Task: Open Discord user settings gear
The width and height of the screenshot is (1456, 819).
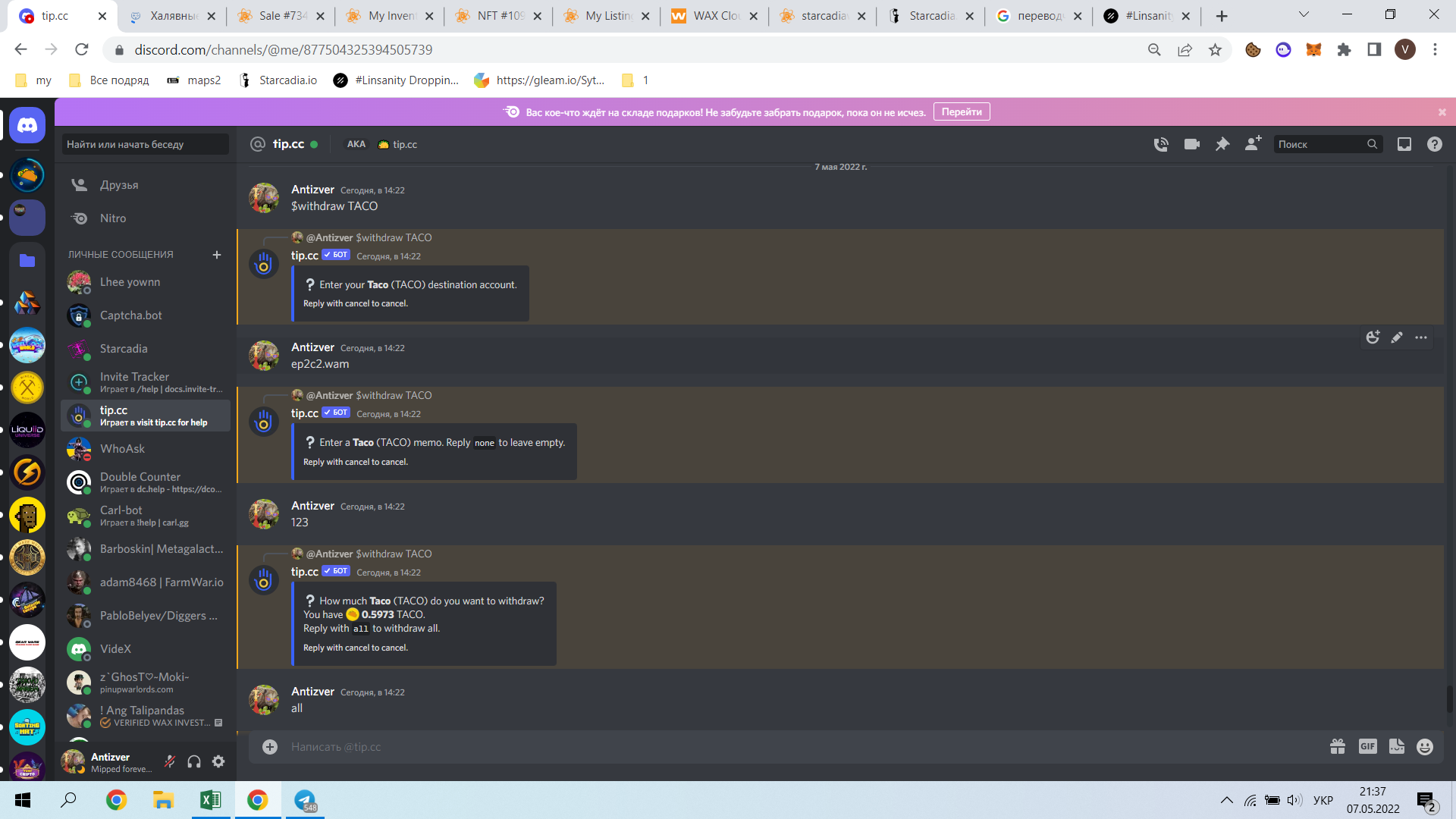Action: (x=218, y=761)
